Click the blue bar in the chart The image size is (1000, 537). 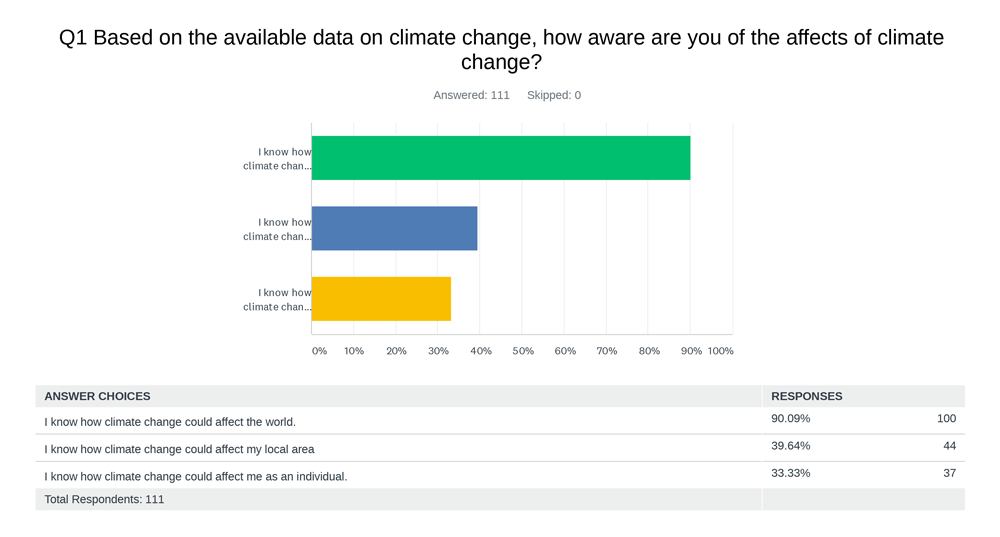click(x=394, y=228)
